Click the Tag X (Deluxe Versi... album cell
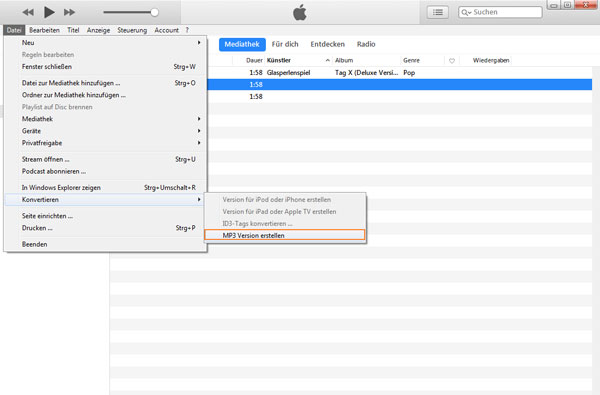600x395 pixels. [367, 72]
